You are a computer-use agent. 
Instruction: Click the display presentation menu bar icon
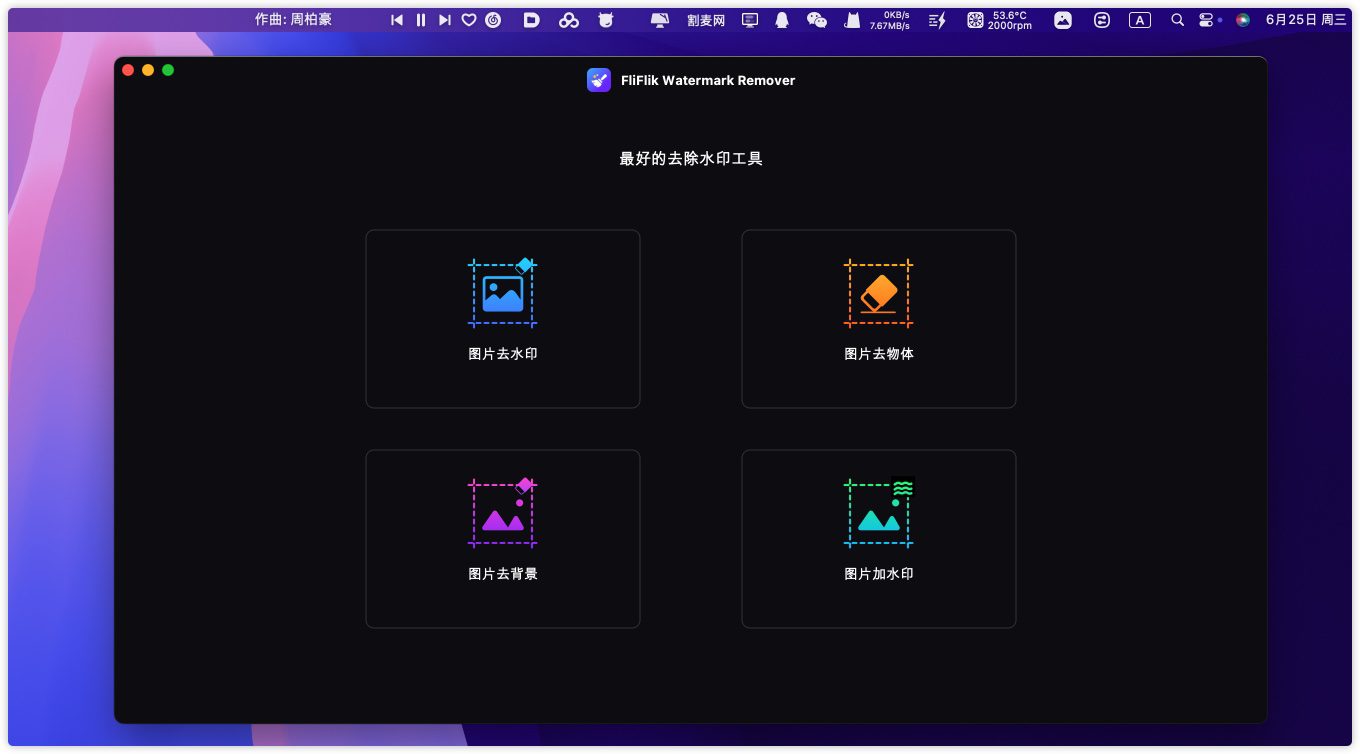pos(750,20)
